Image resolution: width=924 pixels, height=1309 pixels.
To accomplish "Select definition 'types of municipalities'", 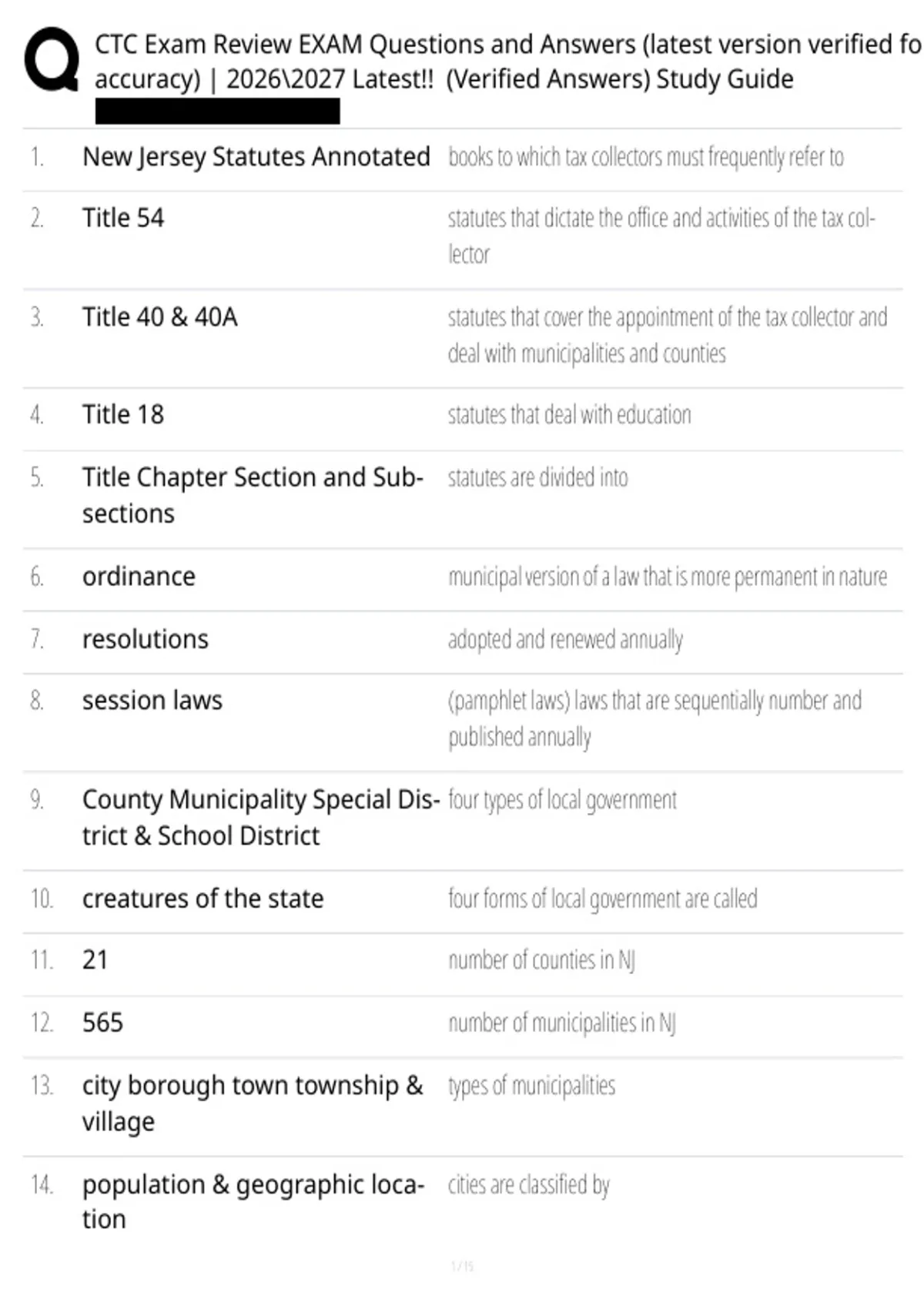I will 531,1086.
